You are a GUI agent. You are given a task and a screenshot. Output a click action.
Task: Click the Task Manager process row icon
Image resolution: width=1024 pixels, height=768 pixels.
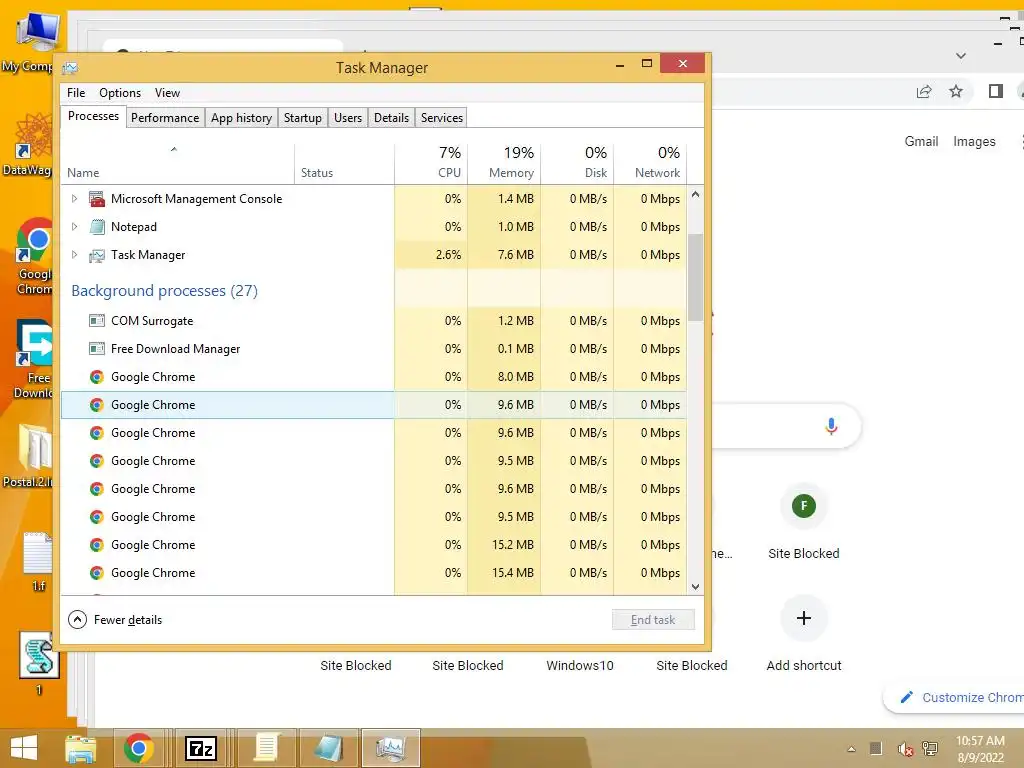[97, 255]
